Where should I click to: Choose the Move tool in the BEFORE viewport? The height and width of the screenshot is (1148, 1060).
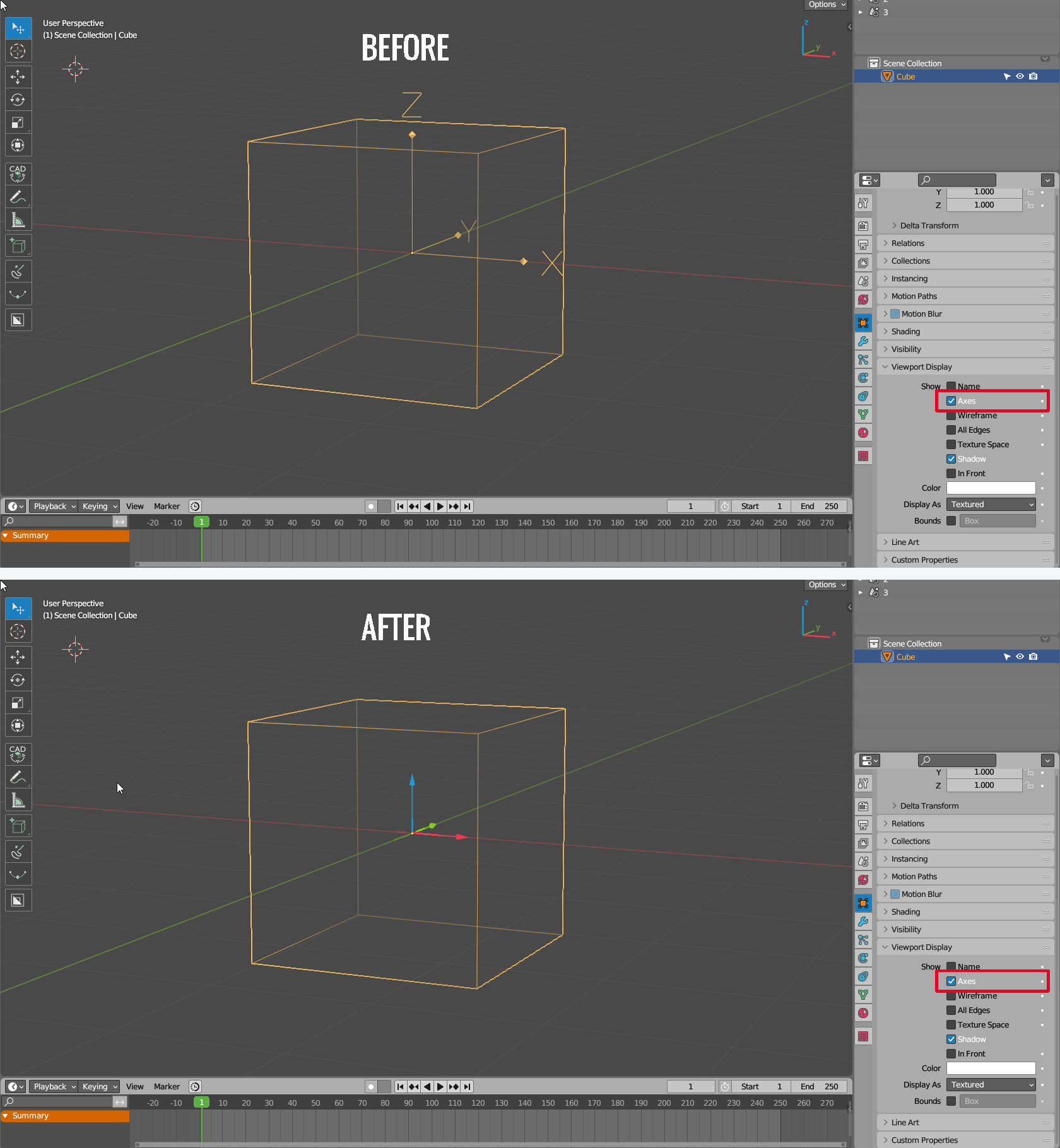pos(18,77)
